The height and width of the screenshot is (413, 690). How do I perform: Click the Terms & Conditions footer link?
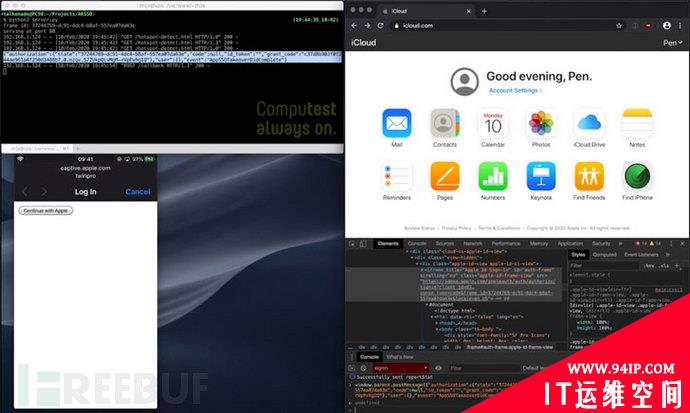(499, 228)
